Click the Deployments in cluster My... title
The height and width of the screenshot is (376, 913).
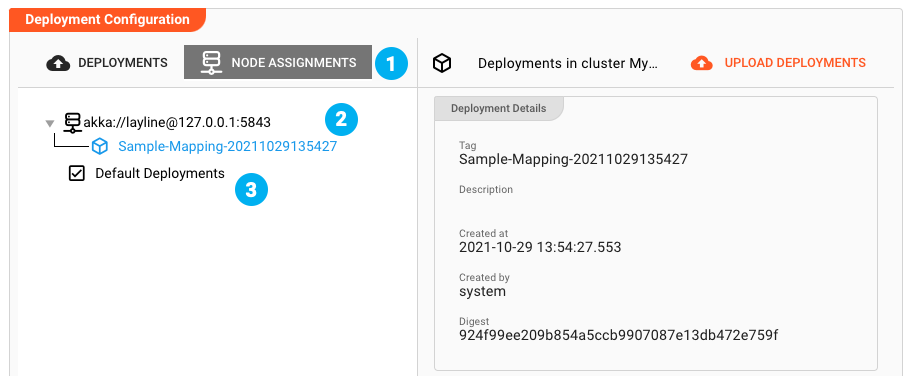pyautogui.click(x=568, y=63)
